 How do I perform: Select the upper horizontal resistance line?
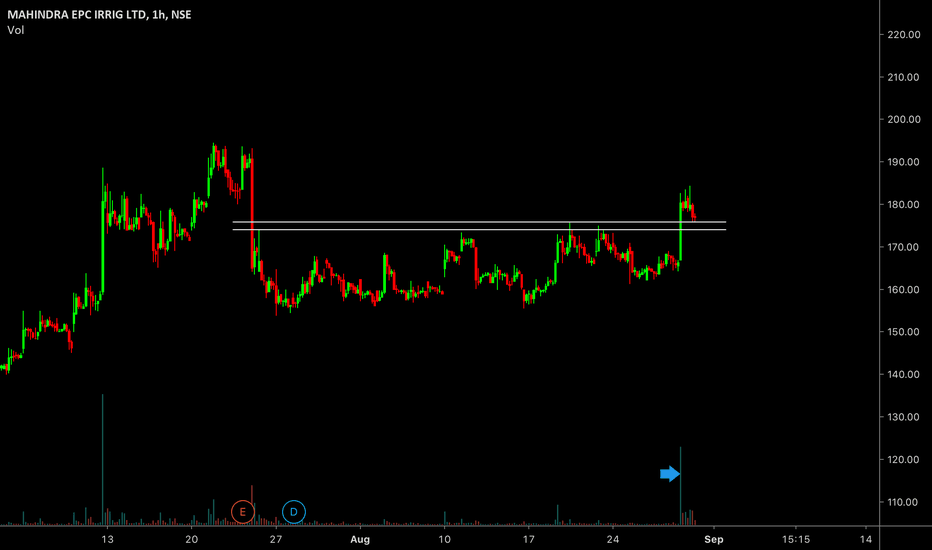pos(479,222)
